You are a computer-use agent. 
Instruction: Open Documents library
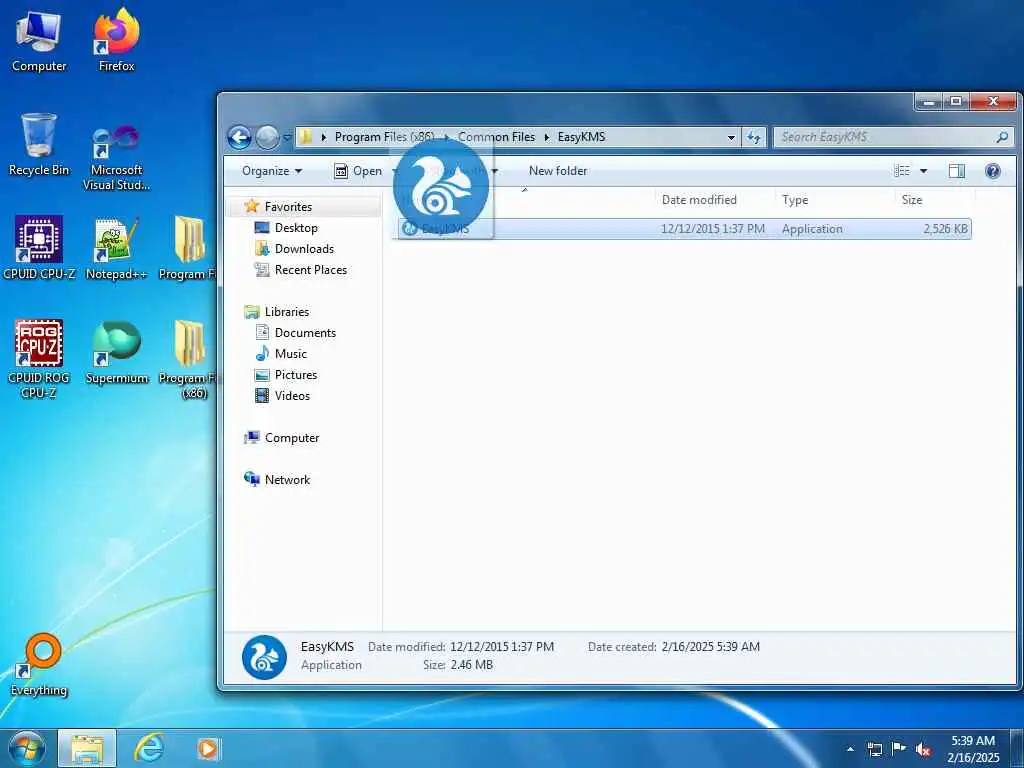point(305,332)
